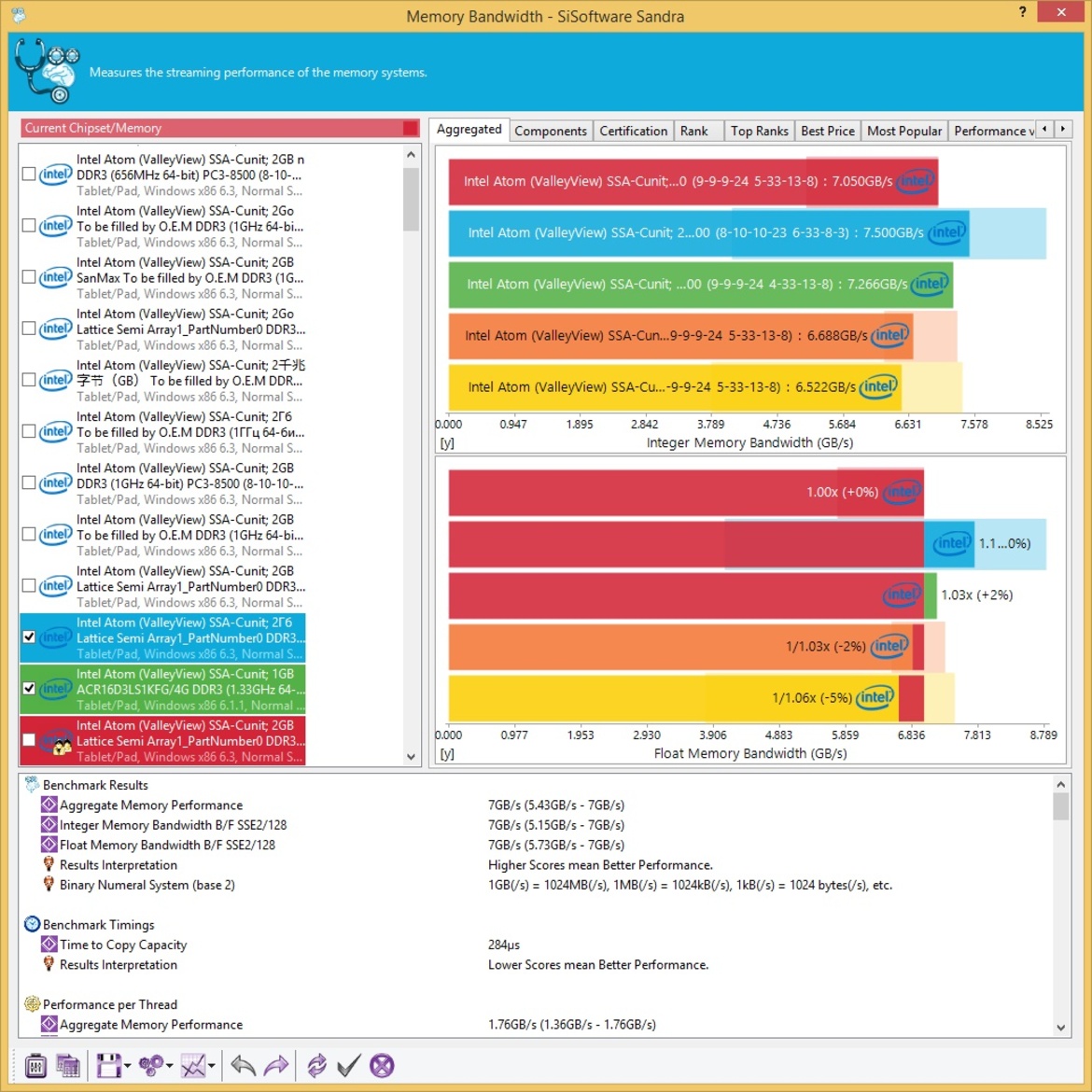Viewport: 1092px width, 1092px height.
Task: Click the Intel logo on the 7.500GB/s blue bar
Action: 947,232
